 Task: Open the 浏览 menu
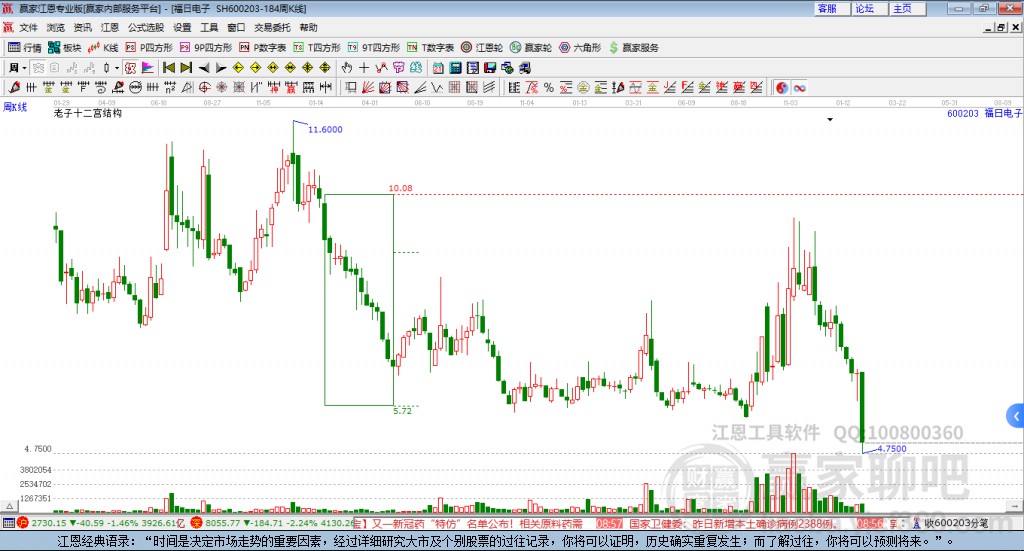[x=56, y=27]
